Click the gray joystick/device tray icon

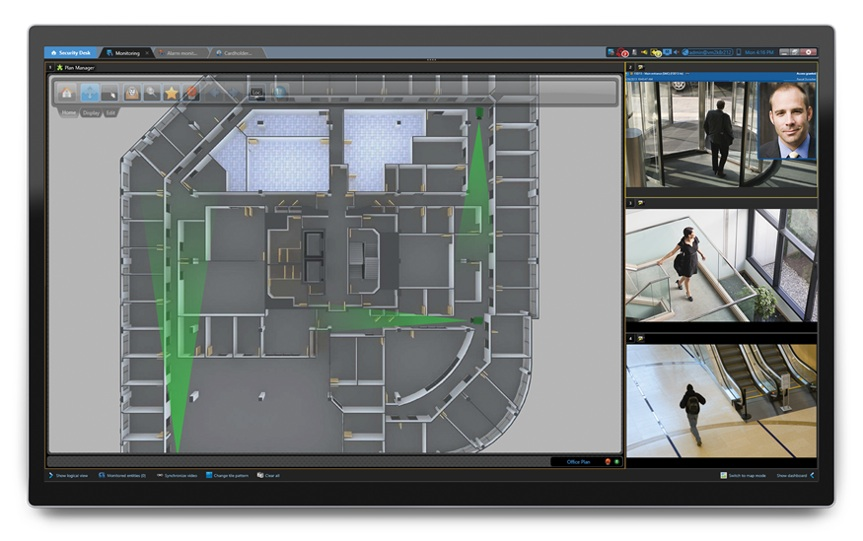point(634,52)
